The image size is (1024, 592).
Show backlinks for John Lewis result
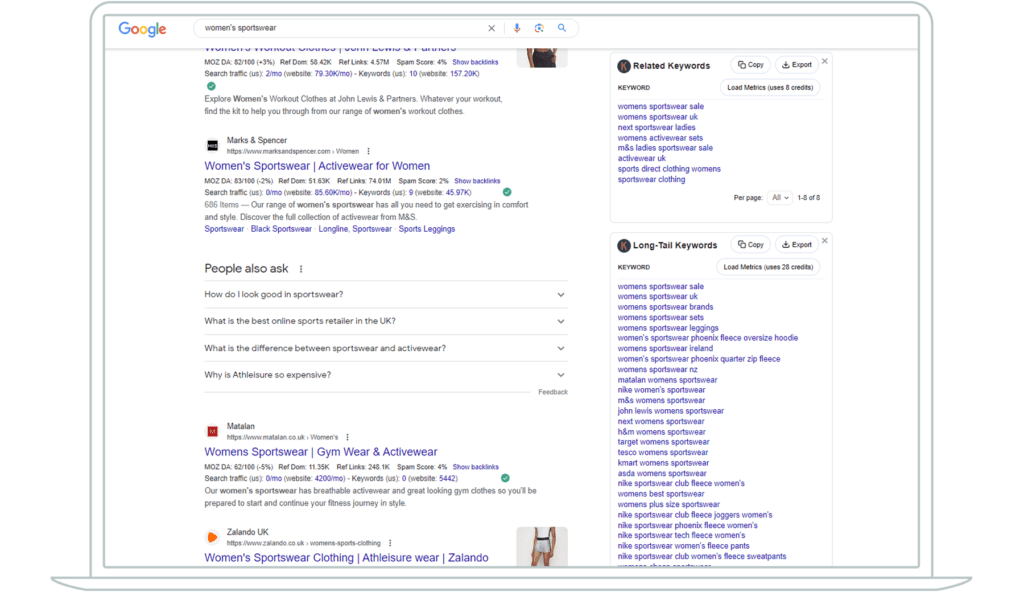(475, 62)
